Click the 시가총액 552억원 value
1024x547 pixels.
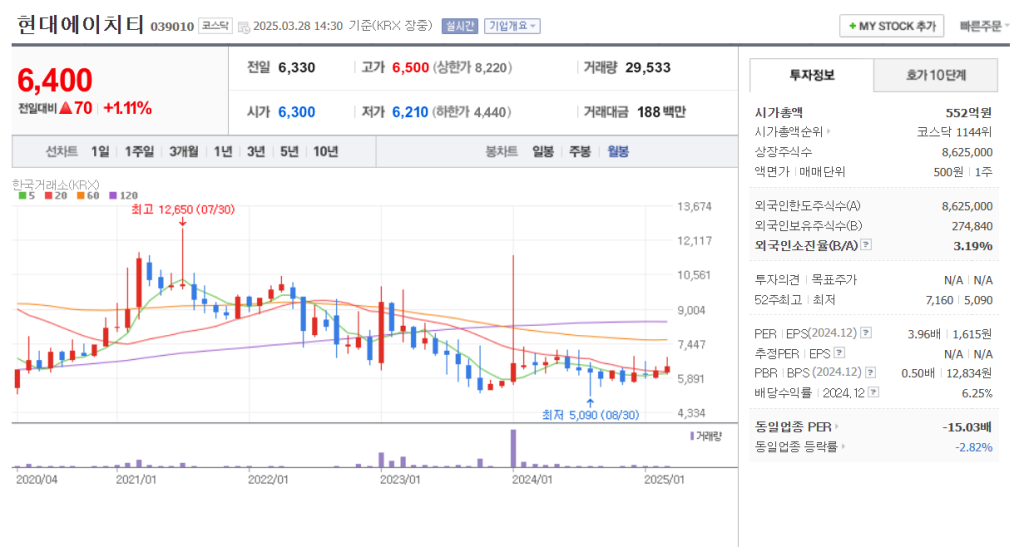[968, 113]
